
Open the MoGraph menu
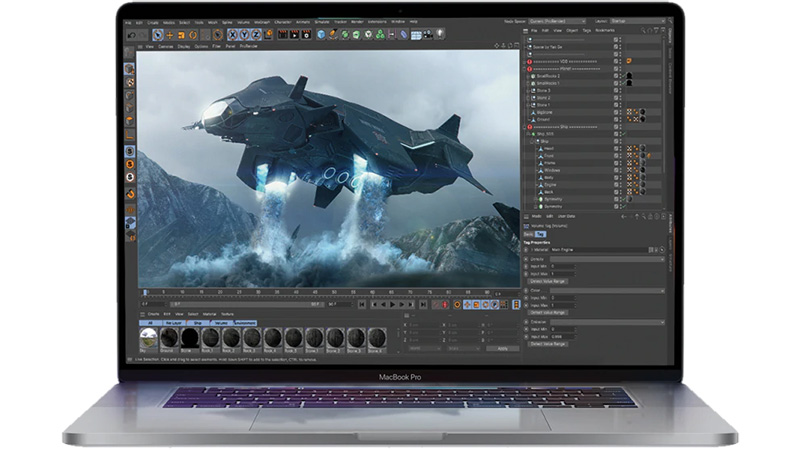point(262,22)
